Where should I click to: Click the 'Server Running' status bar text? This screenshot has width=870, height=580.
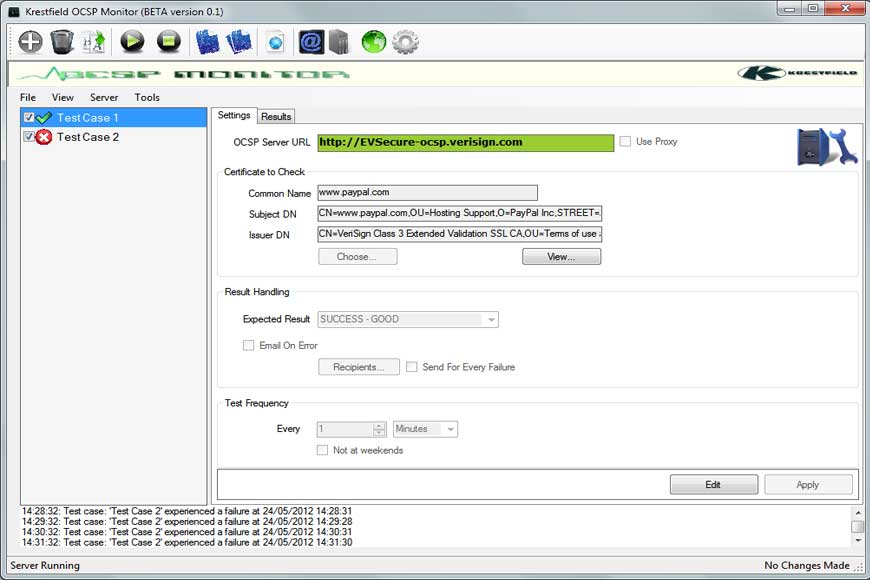coord(45,566)
